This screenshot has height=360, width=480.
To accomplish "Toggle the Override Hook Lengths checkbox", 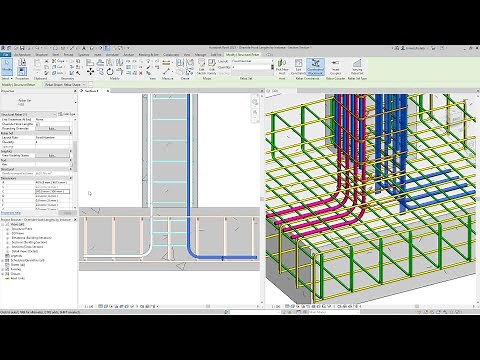I will click(37, 124).
